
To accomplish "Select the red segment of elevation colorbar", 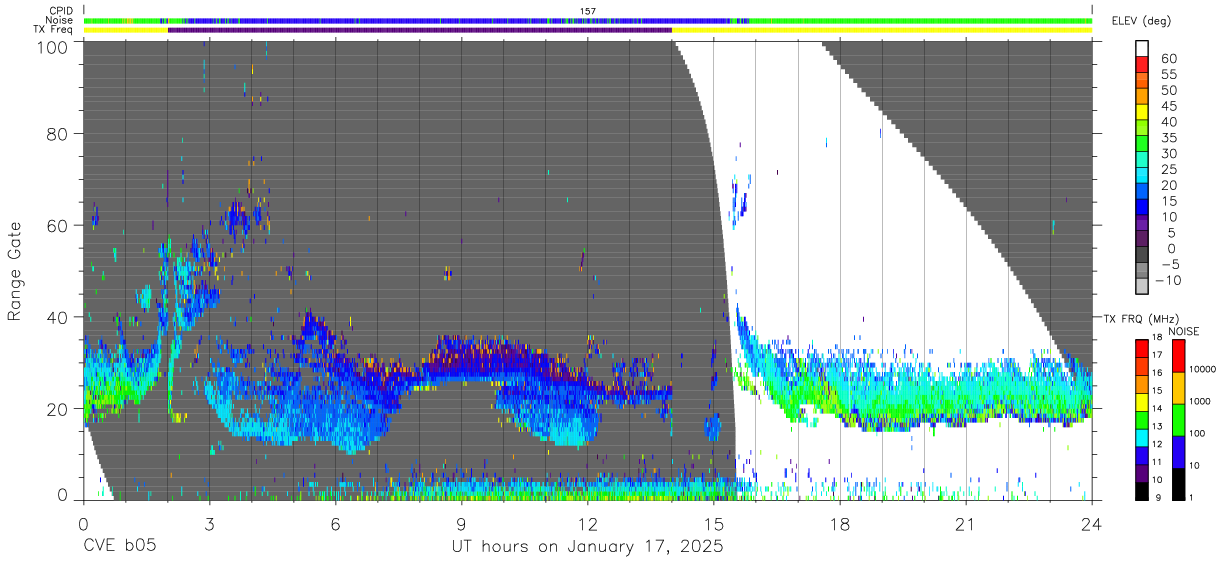I will [1142, 66].
